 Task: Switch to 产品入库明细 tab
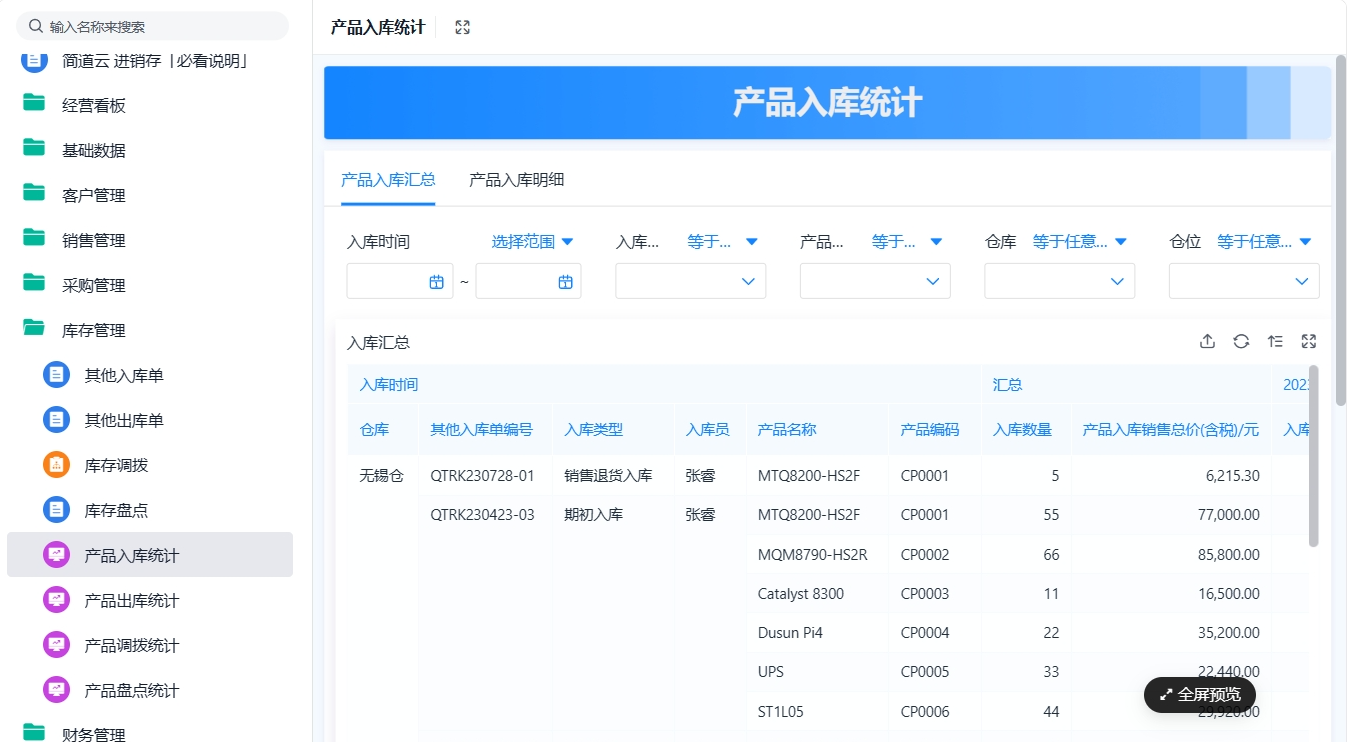pos(517,180)
